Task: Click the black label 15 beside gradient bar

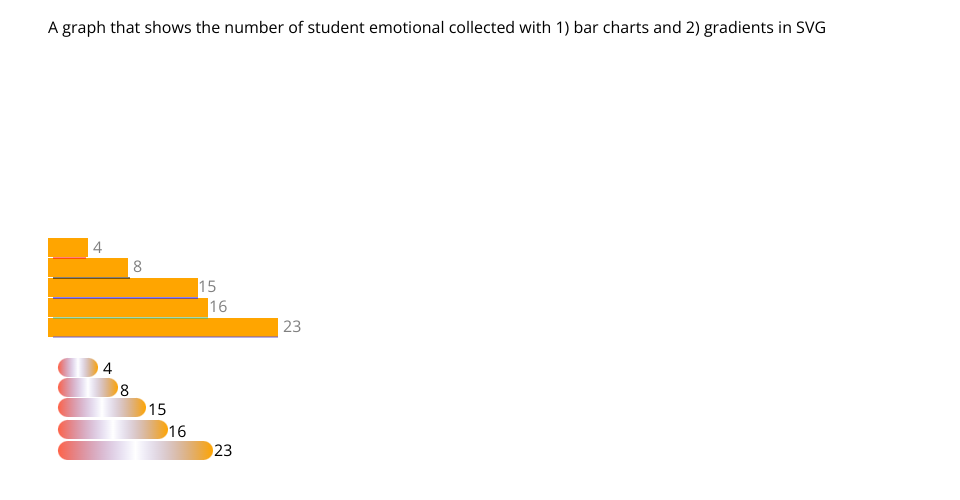Action: click(x=157, y=409)
